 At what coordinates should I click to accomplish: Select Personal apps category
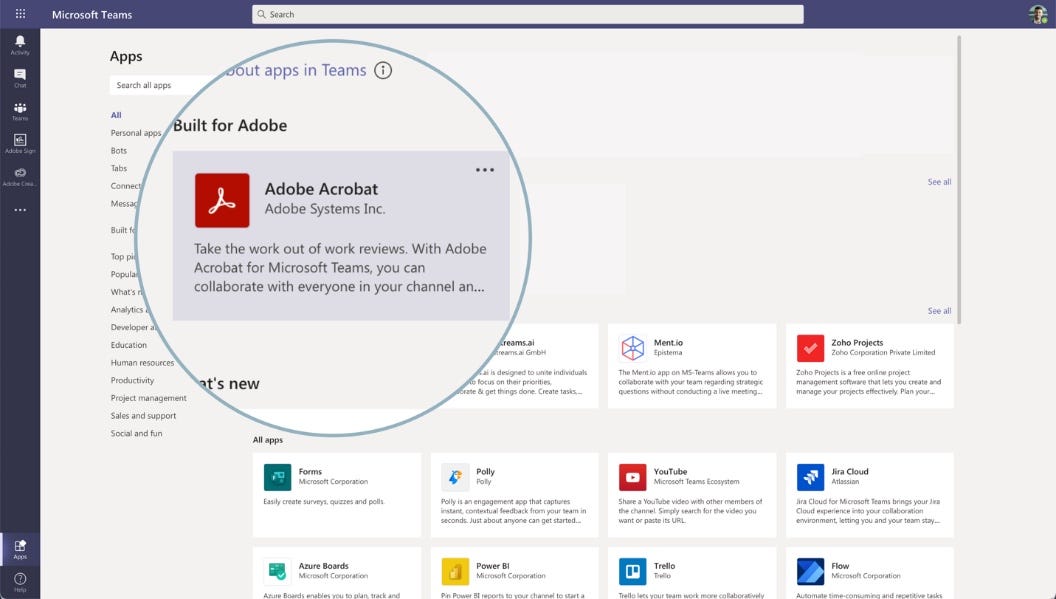pyautogui.click(x=136, y=133)
